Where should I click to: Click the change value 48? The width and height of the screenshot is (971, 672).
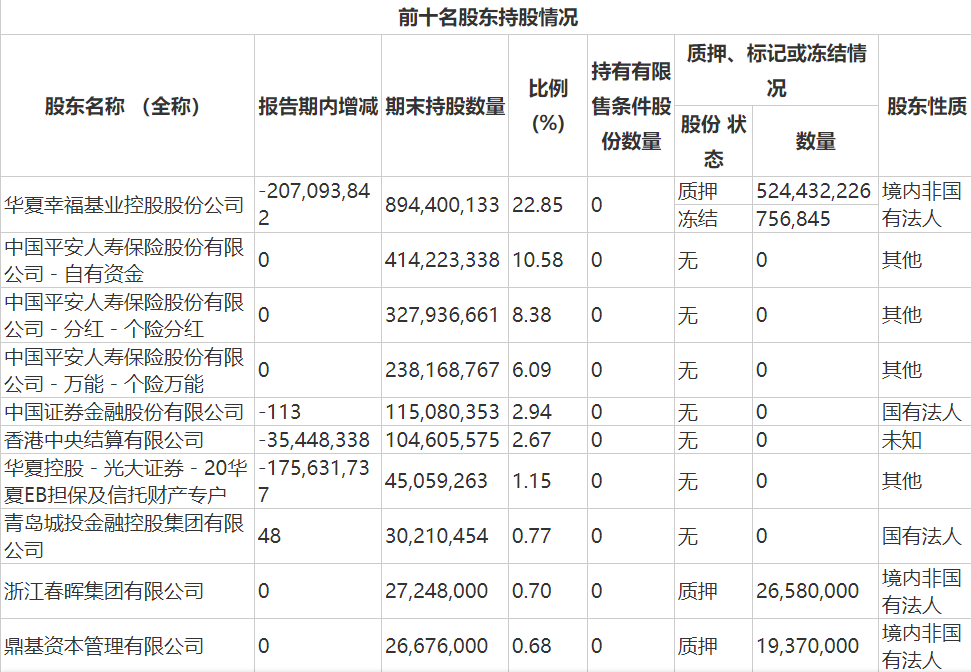click(269, 536)
